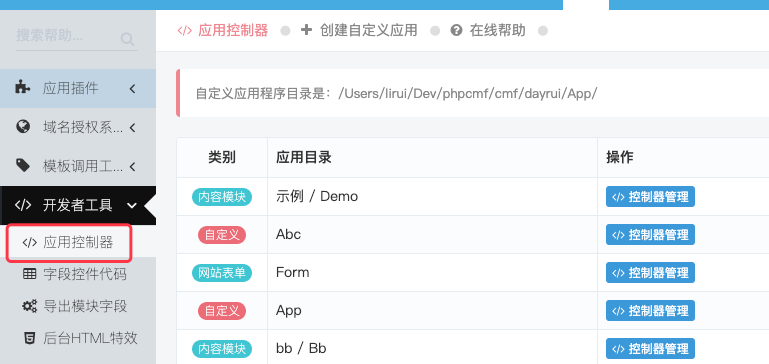
Task: Click the question mark icon beside 在线帮助
Action: point(456,31)
